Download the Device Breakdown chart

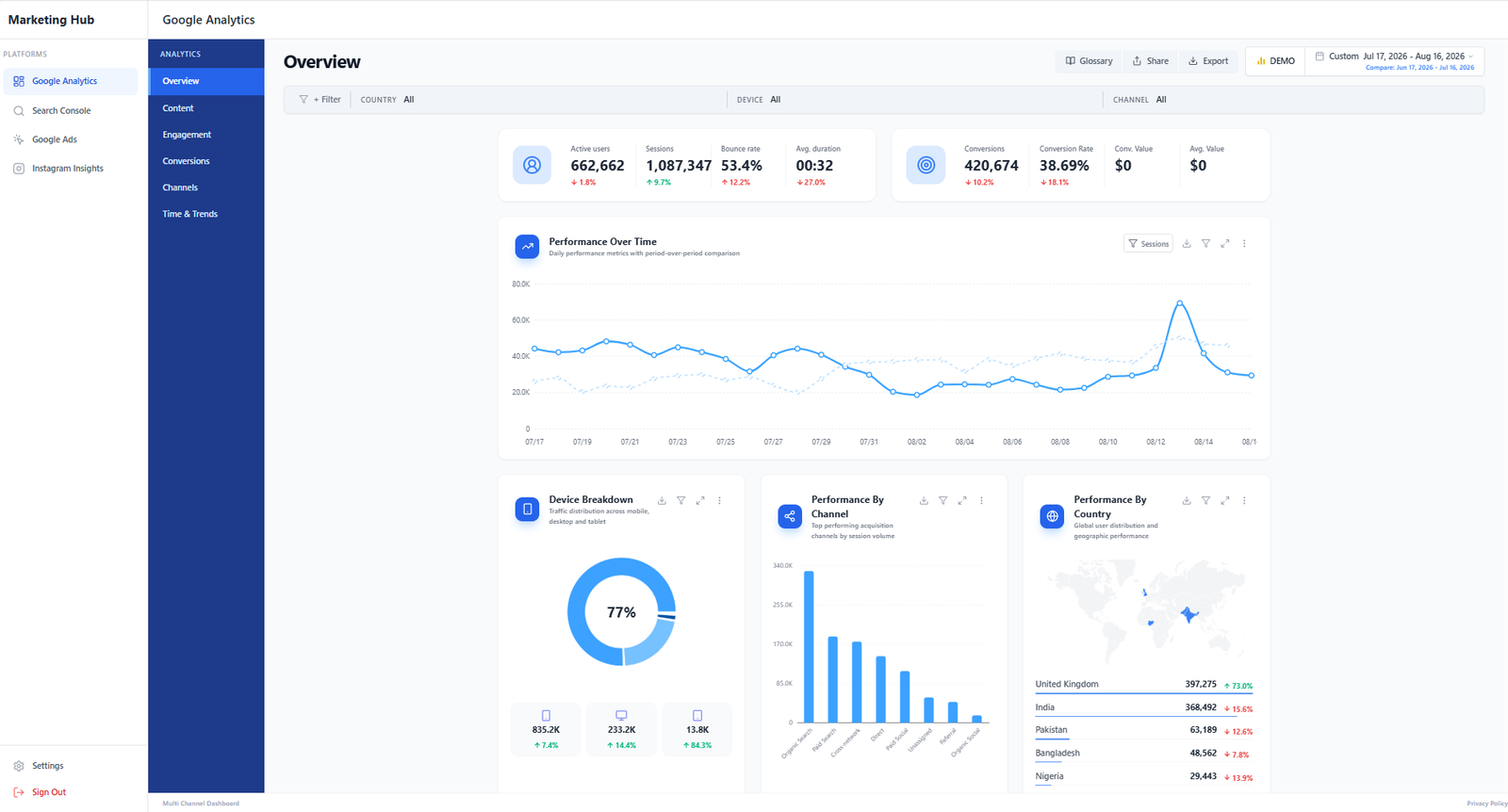662,501
